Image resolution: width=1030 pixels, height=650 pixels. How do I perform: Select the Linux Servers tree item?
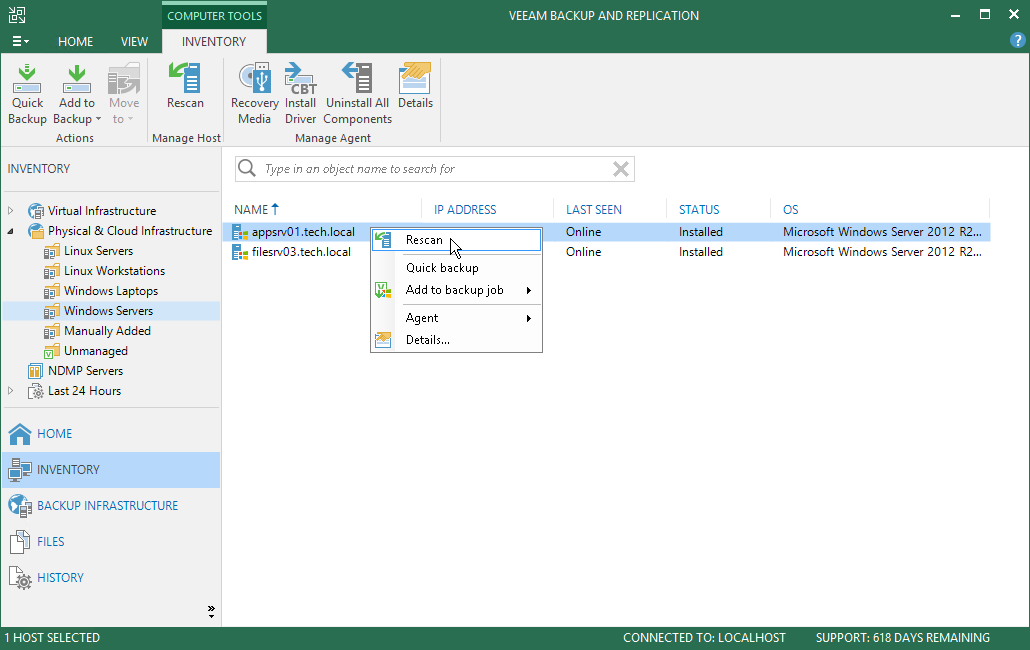99,251
